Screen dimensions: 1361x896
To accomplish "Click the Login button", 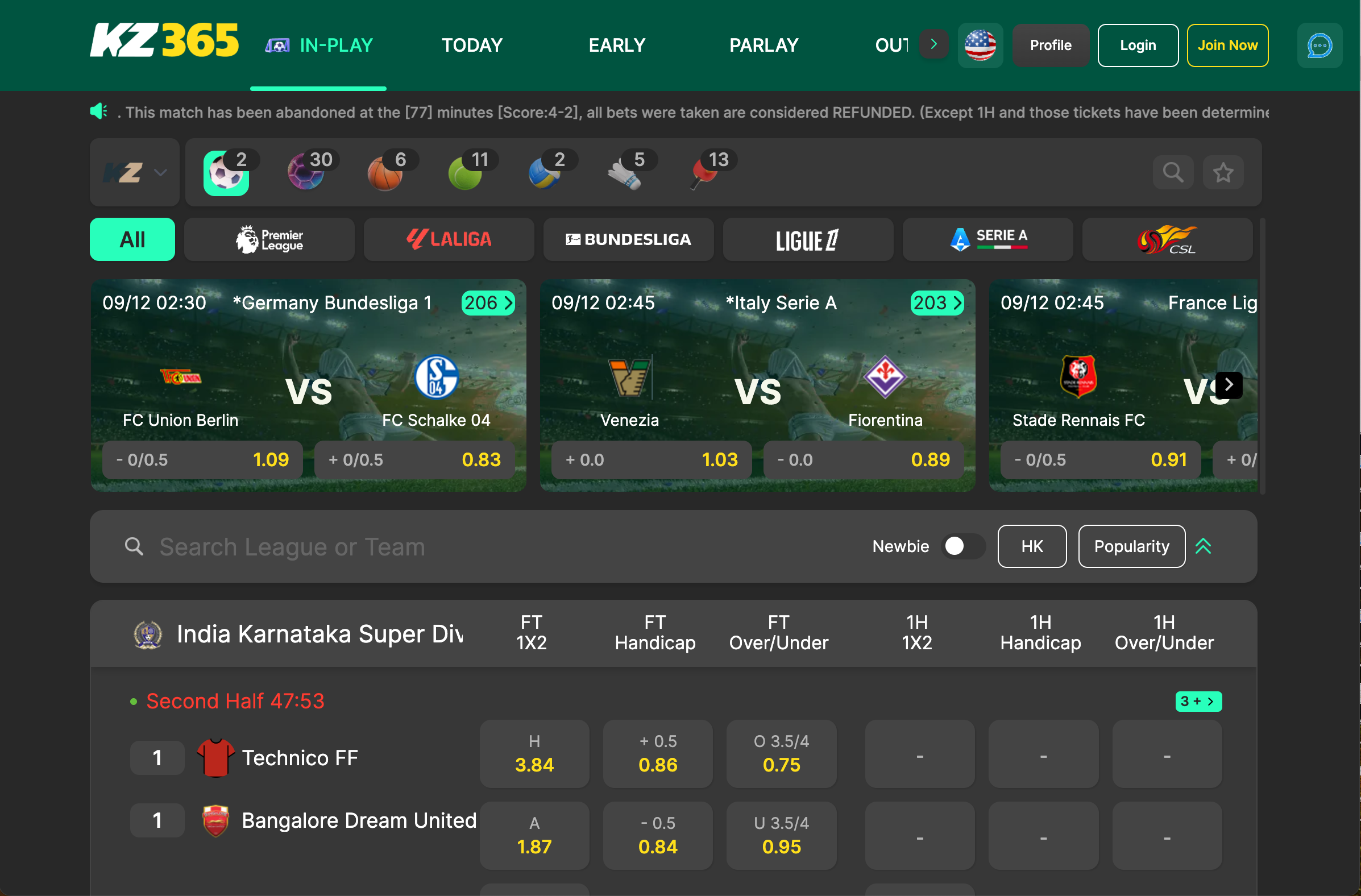I will 1138,45.
